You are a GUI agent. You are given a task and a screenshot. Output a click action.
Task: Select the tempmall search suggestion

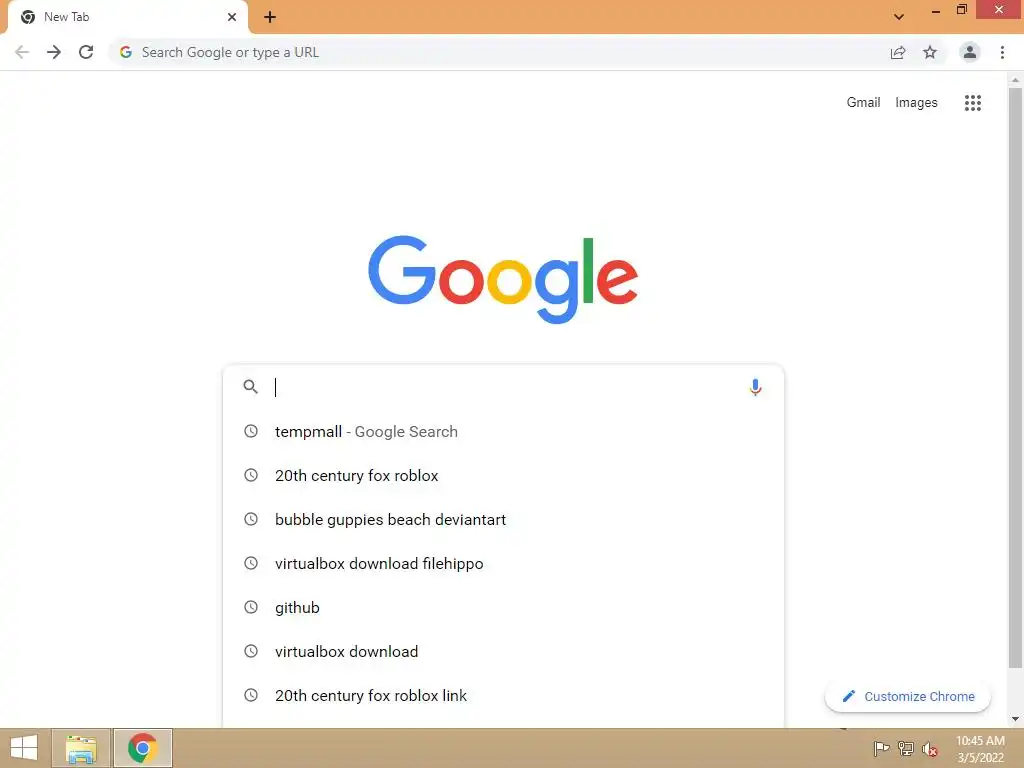point(503,431)
